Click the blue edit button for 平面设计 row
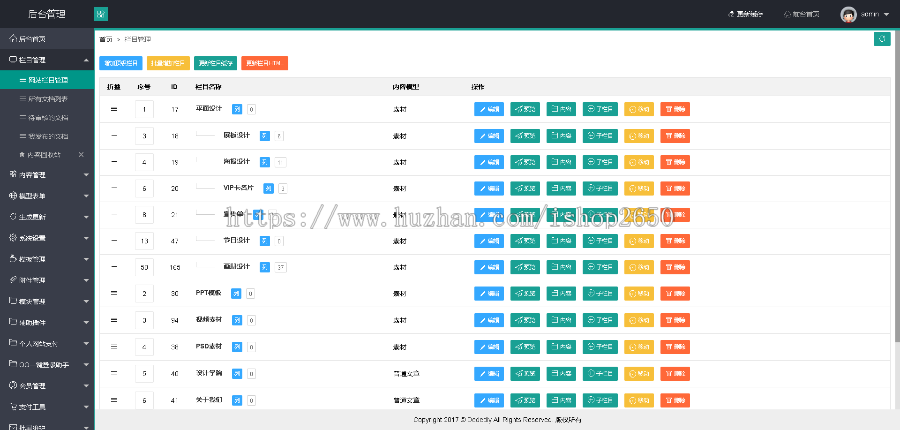This screenshot has height=430, width=900. [x=489, y=108]
